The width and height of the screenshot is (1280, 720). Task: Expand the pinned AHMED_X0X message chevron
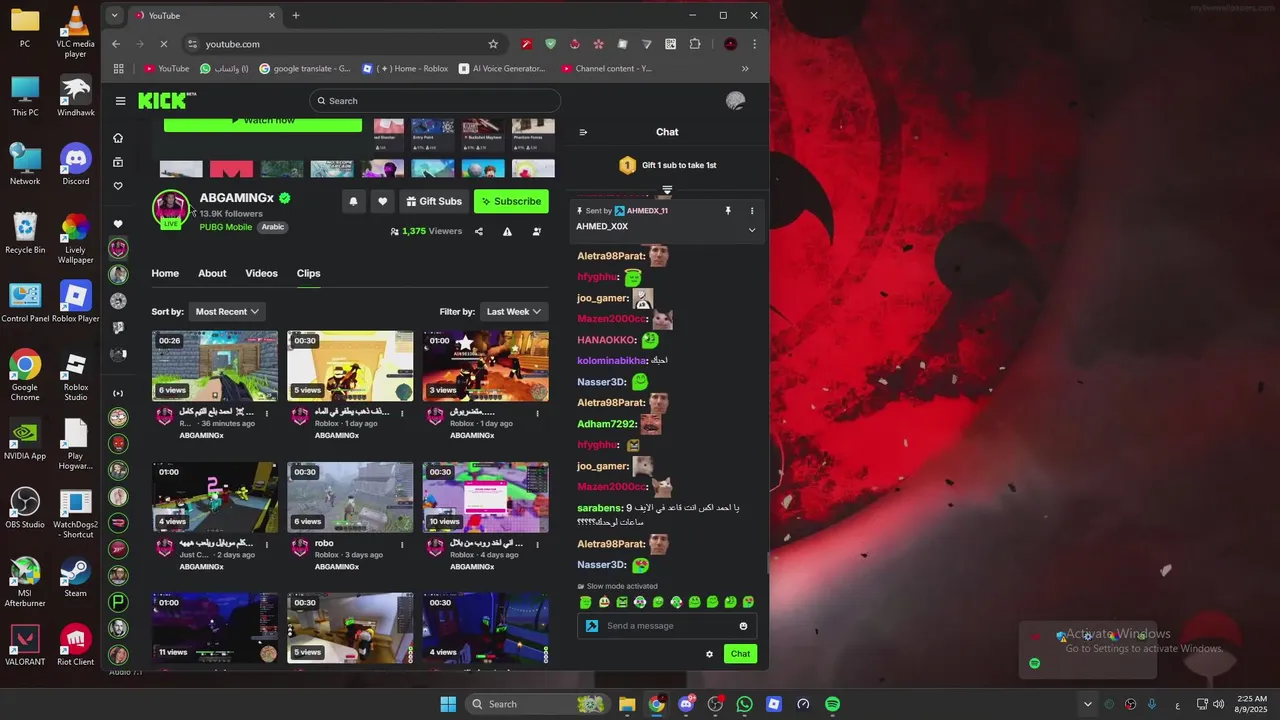[x=752, y=229]
